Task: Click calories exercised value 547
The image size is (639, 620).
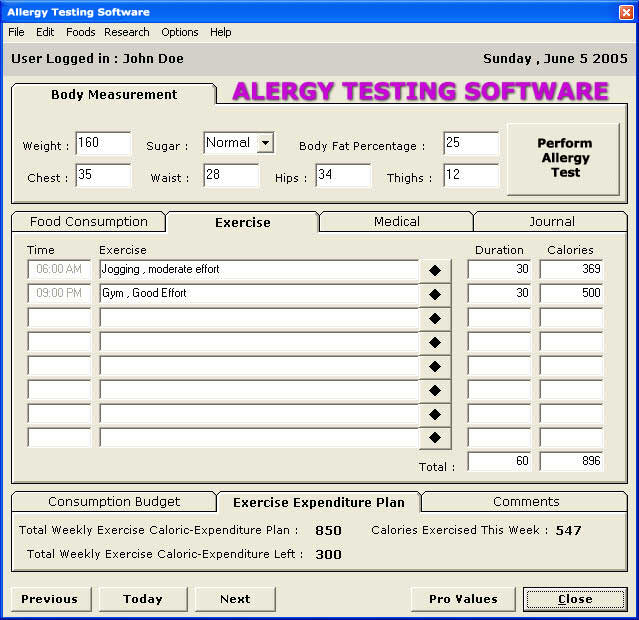Action: 568,530
